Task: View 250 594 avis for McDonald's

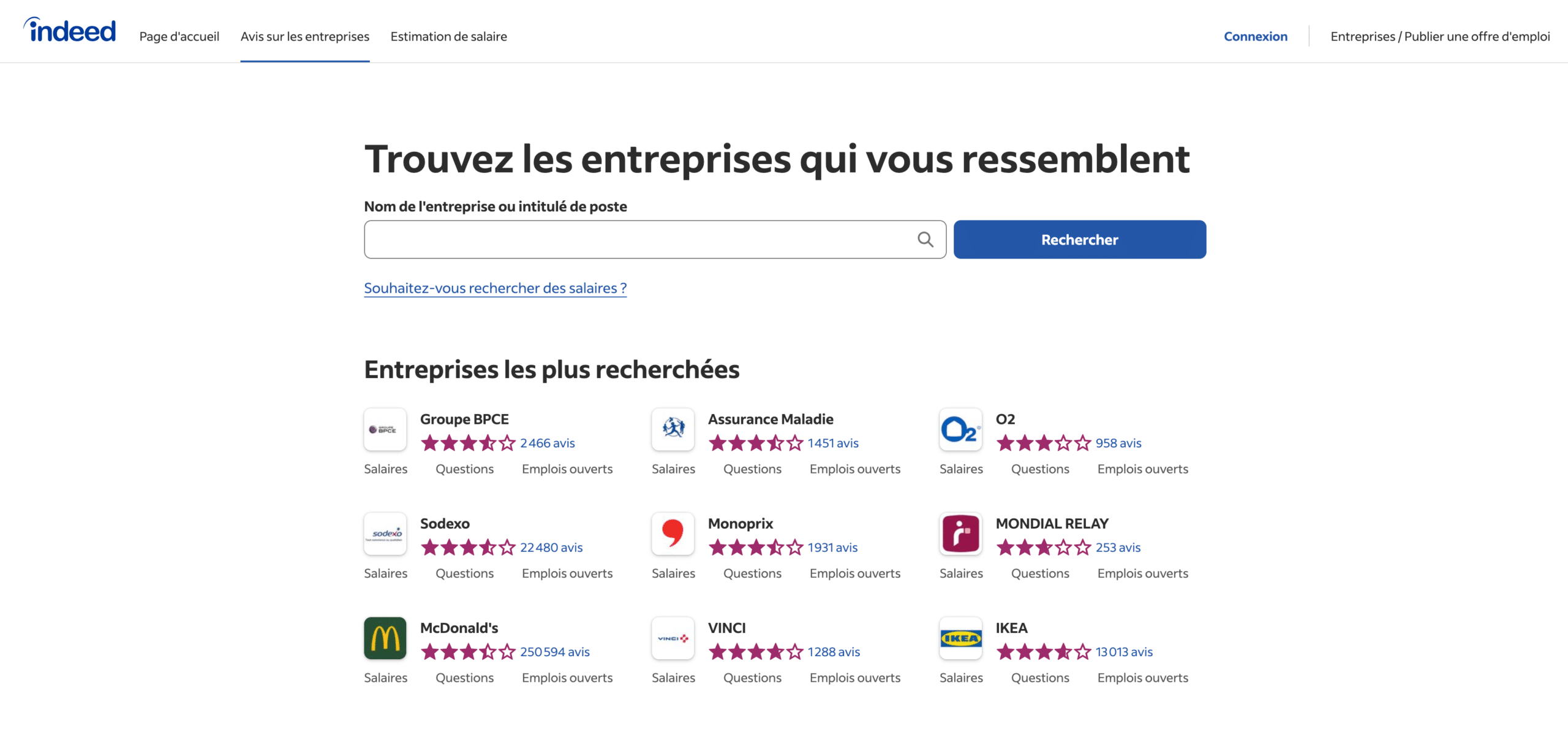Action: coord(555,652)
